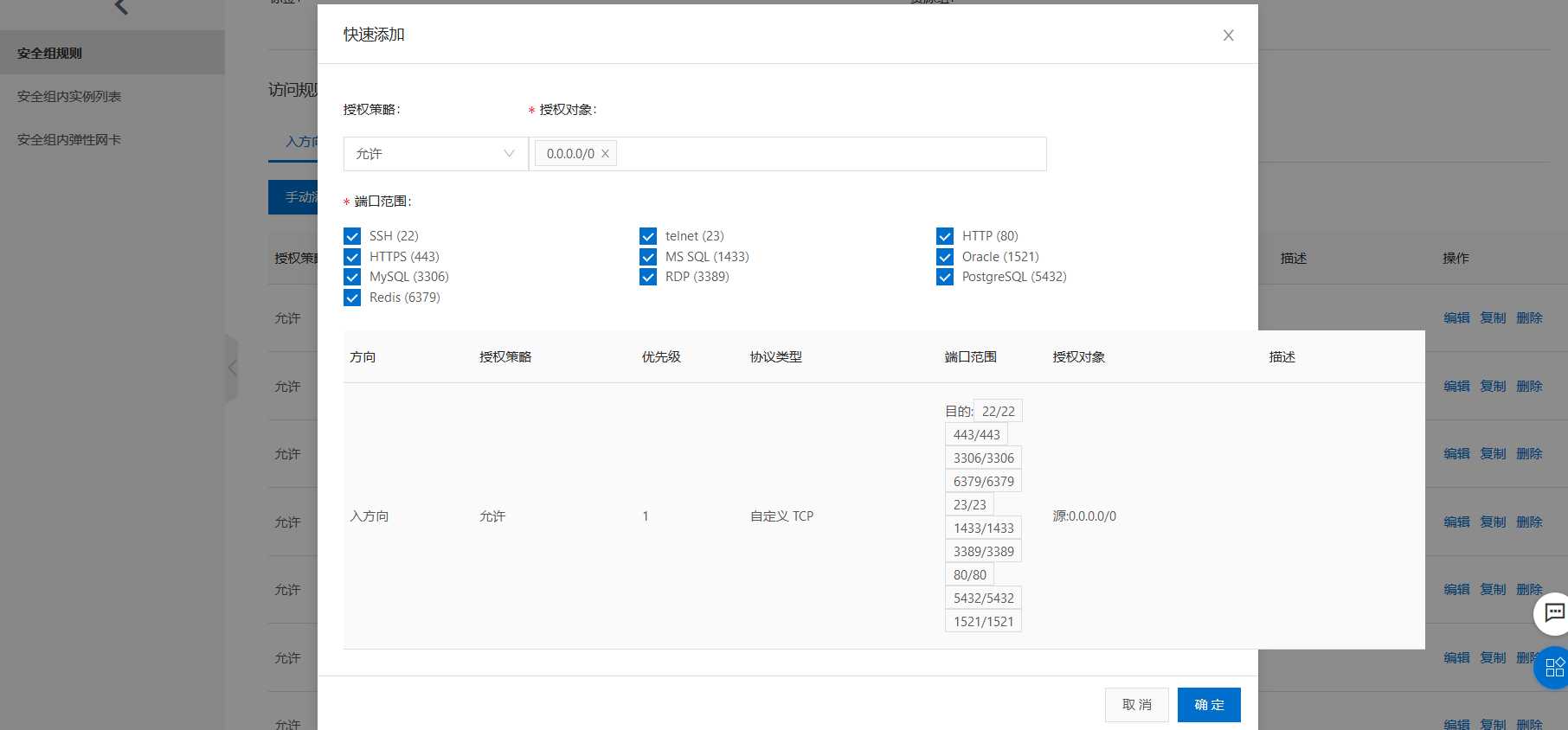1568x730 pixels.
Task: Click the 协议类型 column header
Action: click(775, 357)
